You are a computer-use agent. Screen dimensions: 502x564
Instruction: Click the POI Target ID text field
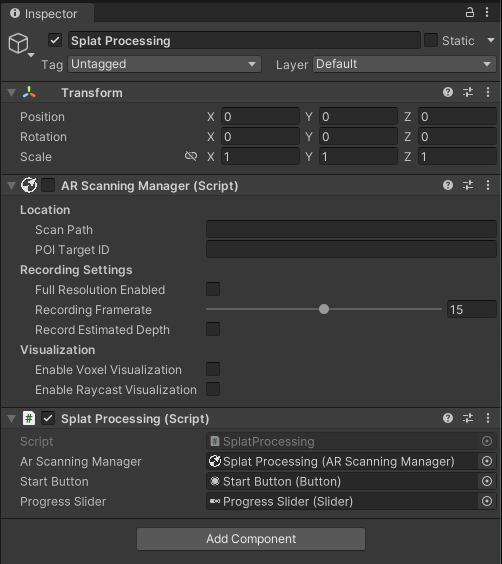351,249
